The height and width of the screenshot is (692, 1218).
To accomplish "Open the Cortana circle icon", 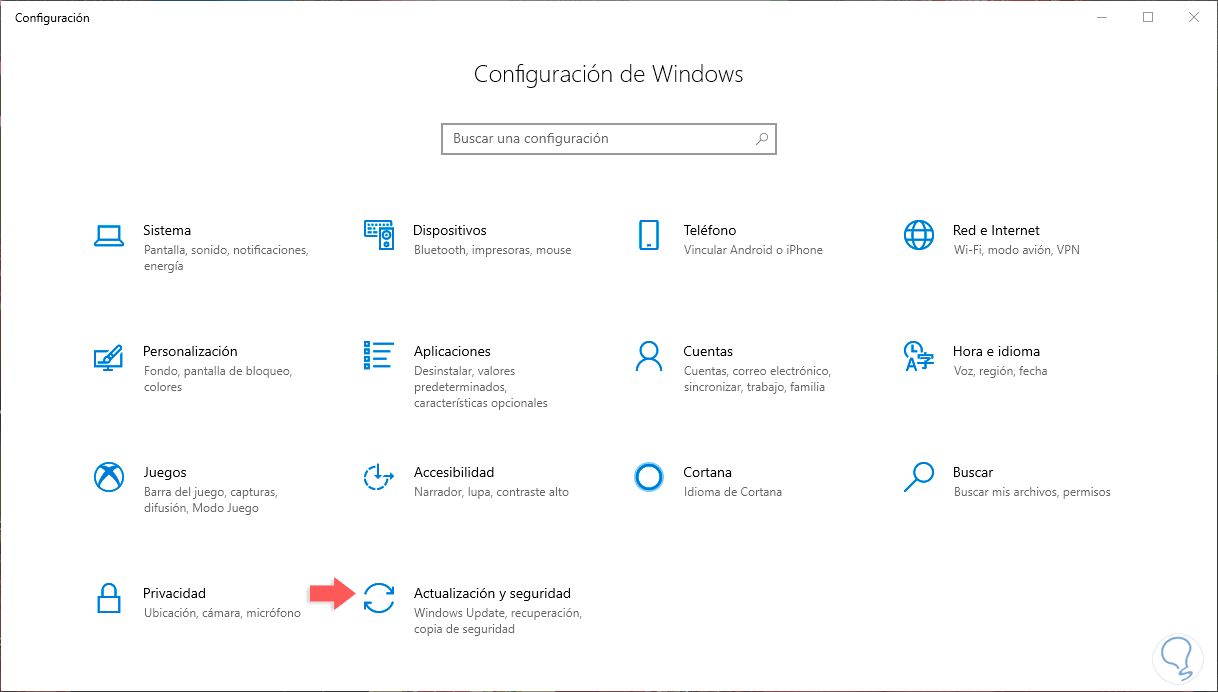I will 649,477.
